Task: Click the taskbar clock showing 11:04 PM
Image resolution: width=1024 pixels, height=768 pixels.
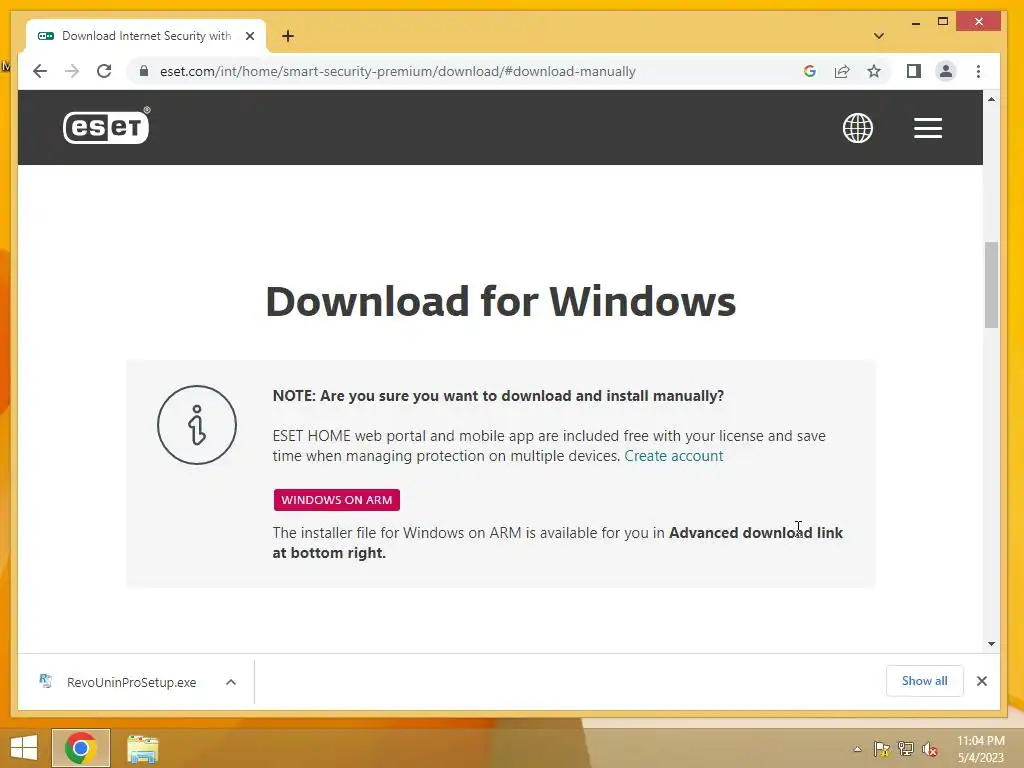Action: 980,749
